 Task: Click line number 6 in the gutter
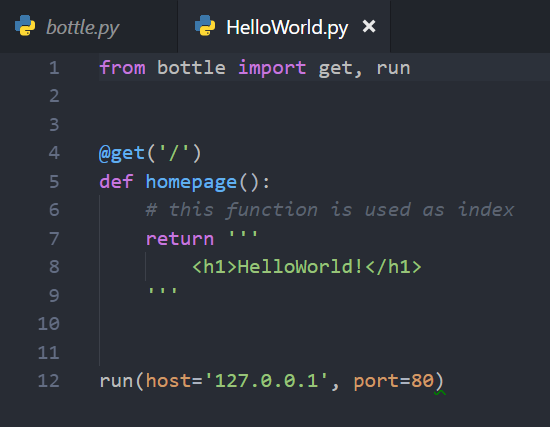[x=54, y=210]
